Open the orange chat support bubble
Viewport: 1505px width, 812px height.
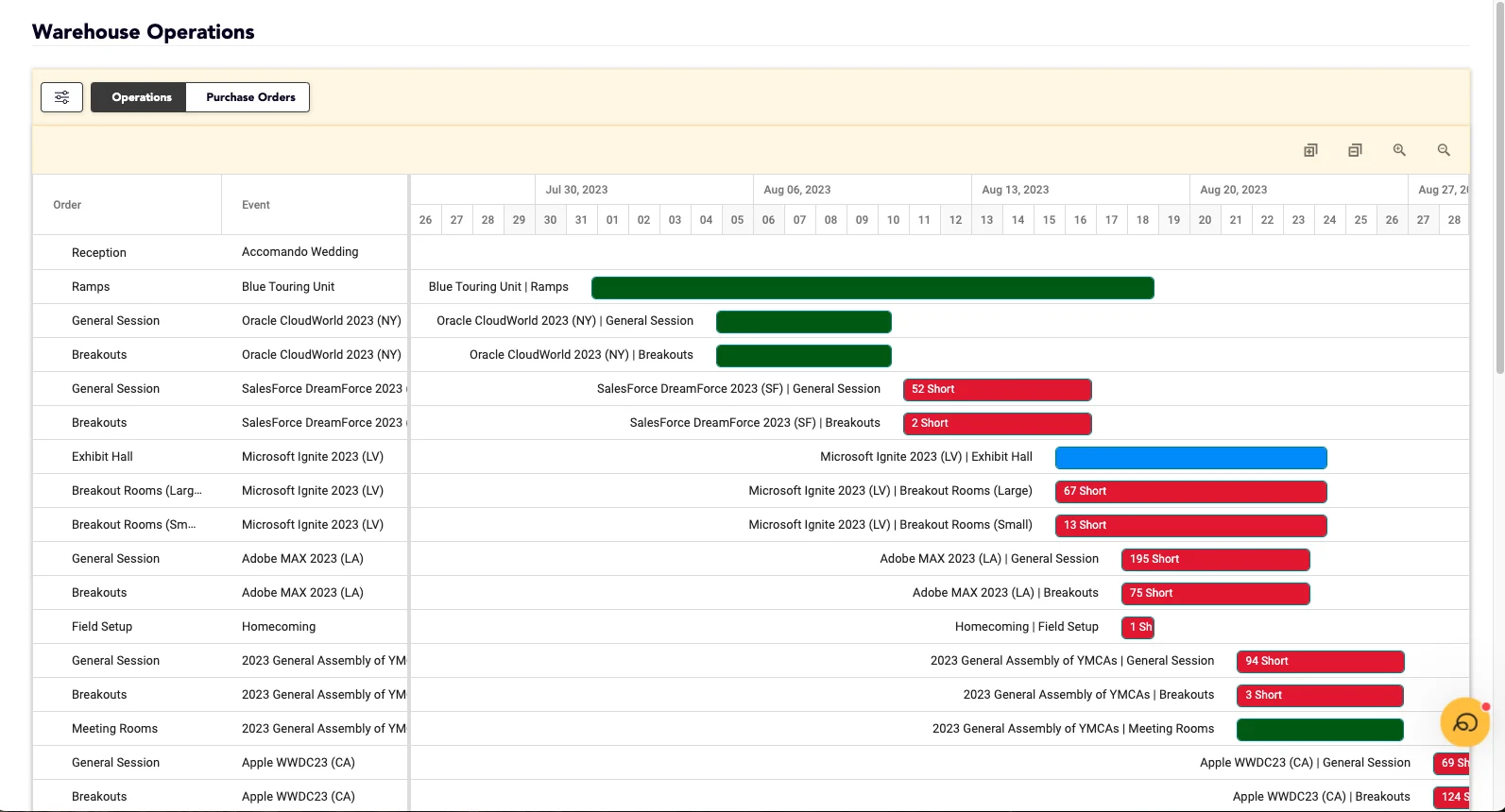tap(1464, 722)
